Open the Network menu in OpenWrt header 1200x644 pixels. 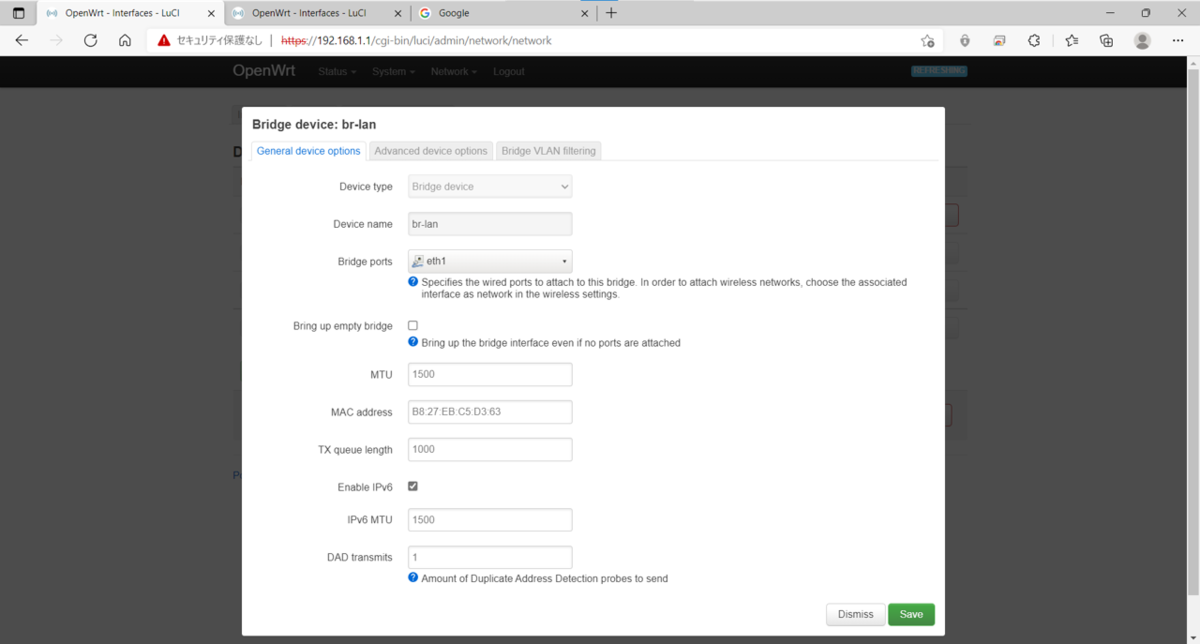click(x=453, y=72)
